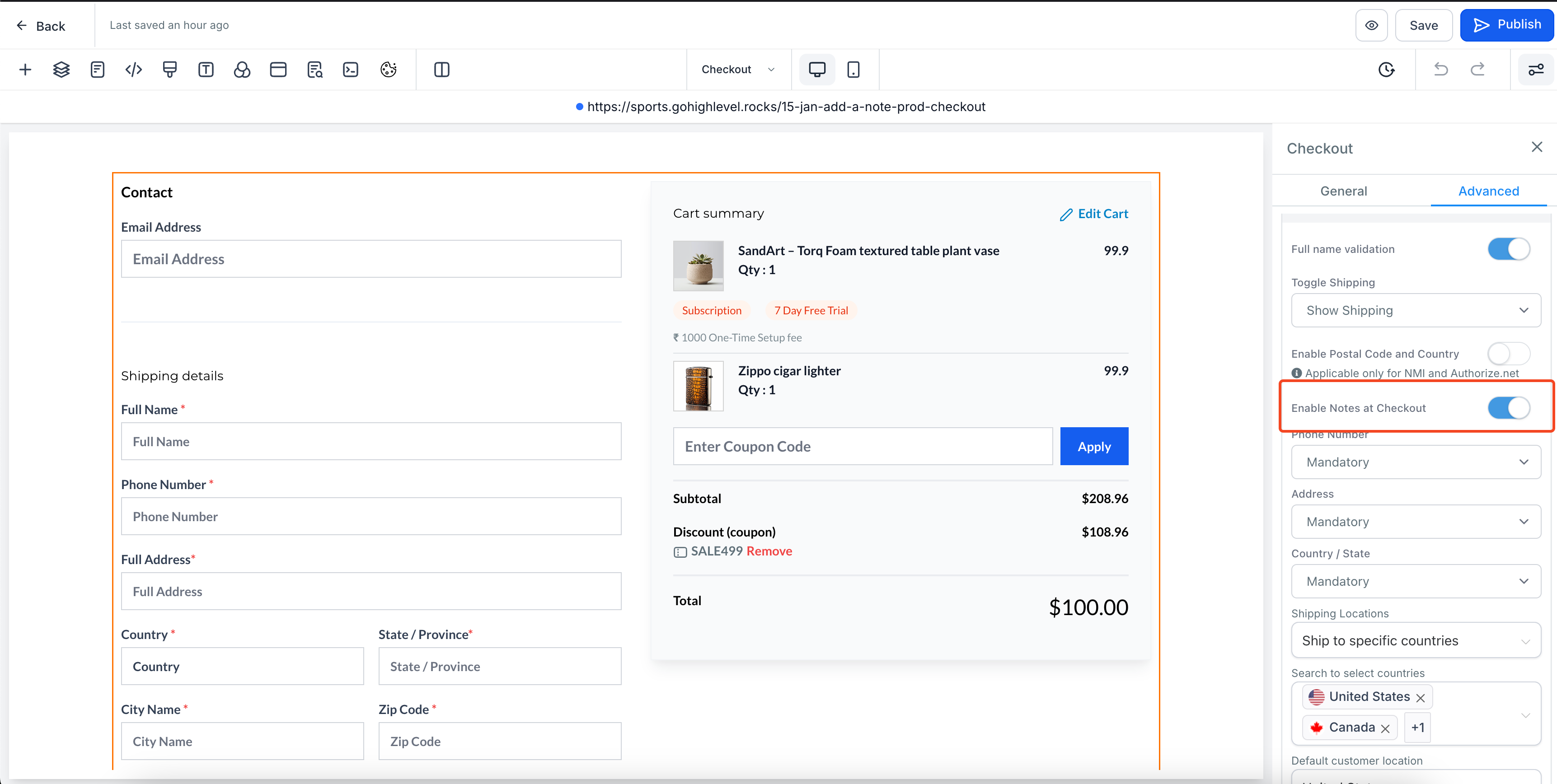
Task: Click the Edit Cart link
Action: tap(1095, 214)
